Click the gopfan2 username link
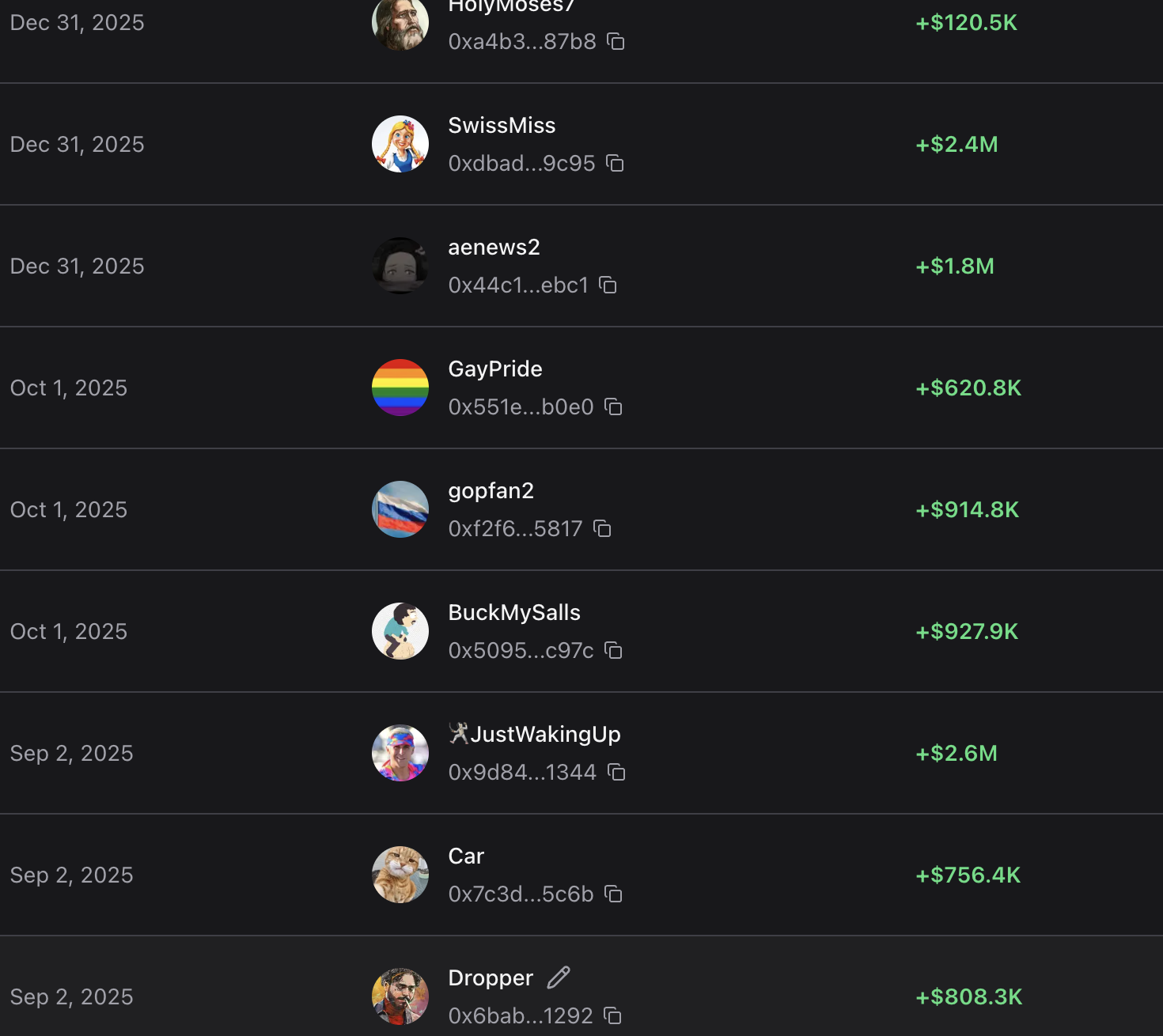 (x=491, y=491)
